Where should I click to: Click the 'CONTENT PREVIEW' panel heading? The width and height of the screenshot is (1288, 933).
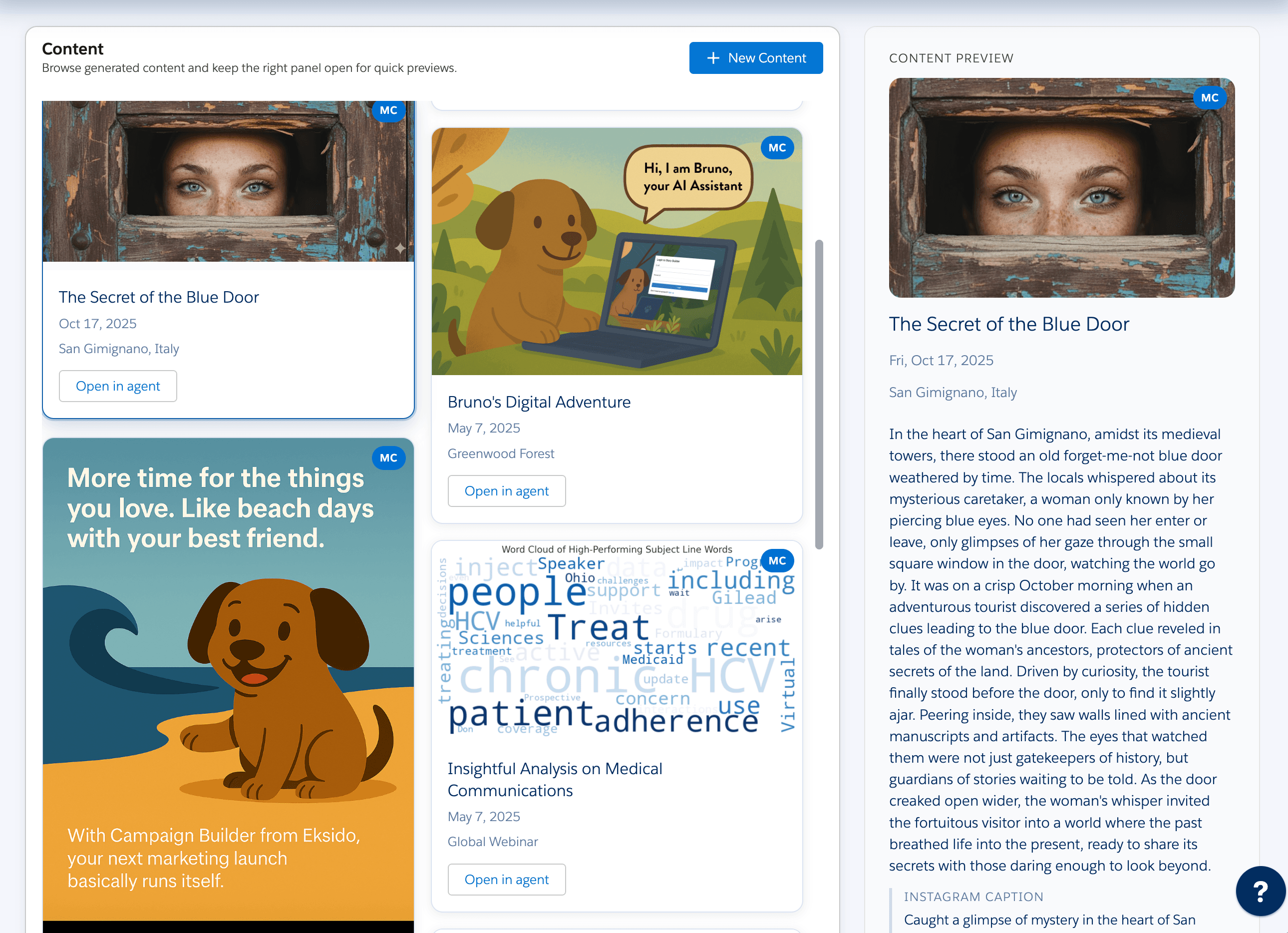point(951,58)
